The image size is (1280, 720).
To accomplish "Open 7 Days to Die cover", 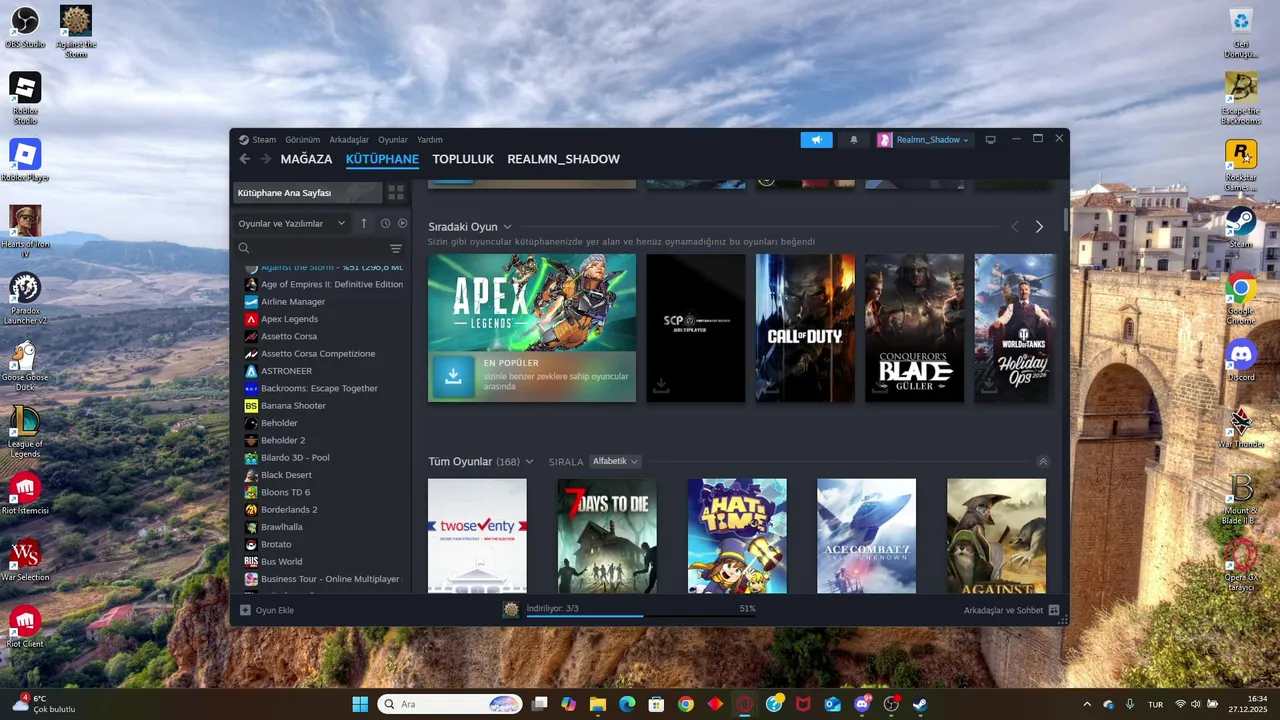I will click(607, 536).
